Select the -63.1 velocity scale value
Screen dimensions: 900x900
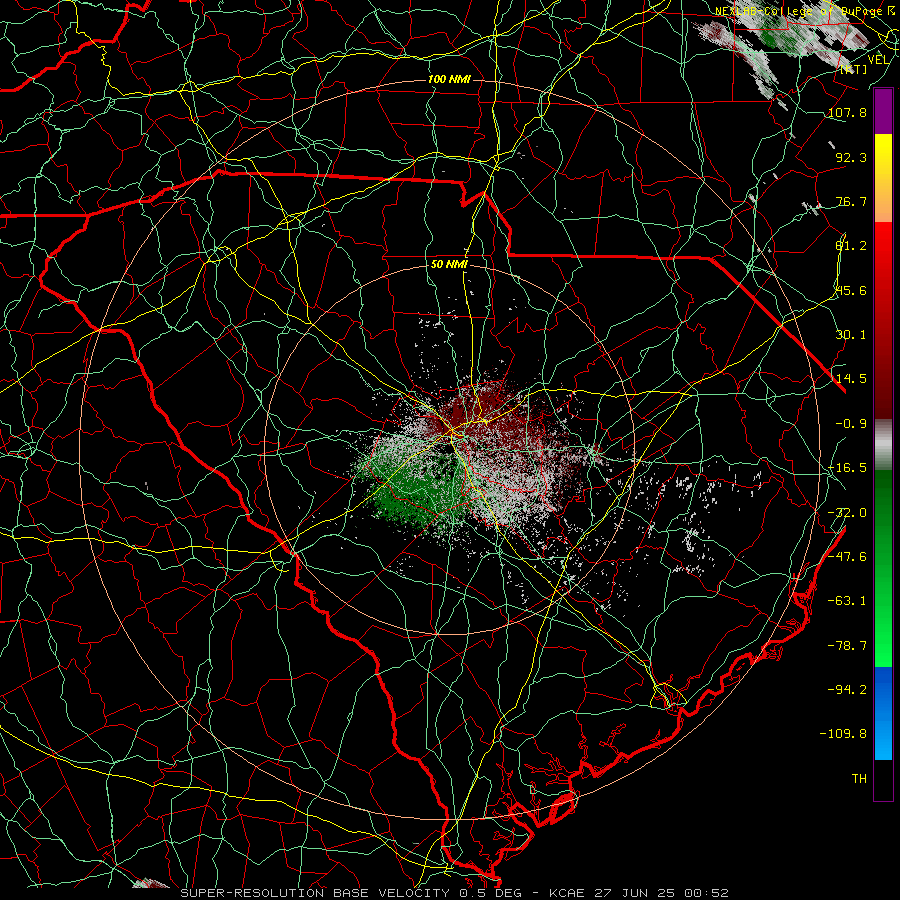(847, 601)
